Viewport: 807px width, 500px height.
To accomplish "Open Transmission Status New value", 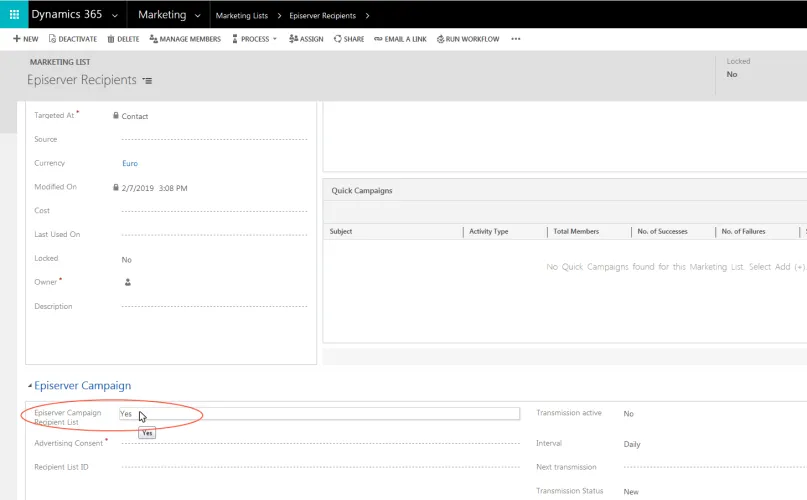I will click(631, 492).
